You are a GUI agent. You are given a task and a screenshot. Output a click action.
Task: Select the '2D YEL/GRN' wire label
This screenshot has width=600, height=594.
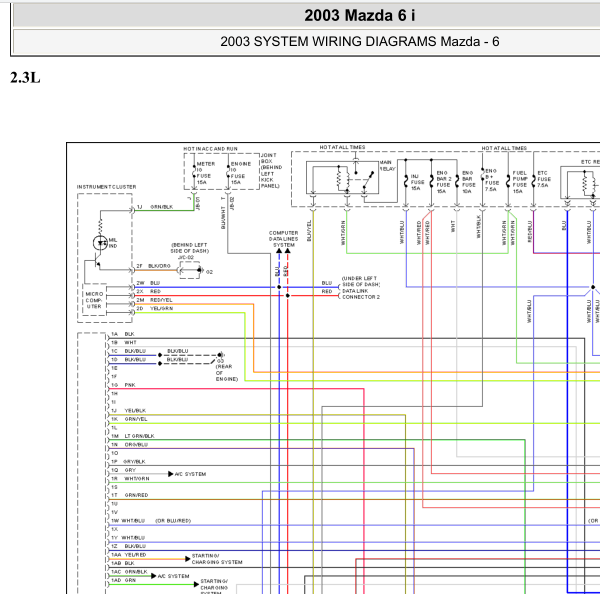[155, 308]
